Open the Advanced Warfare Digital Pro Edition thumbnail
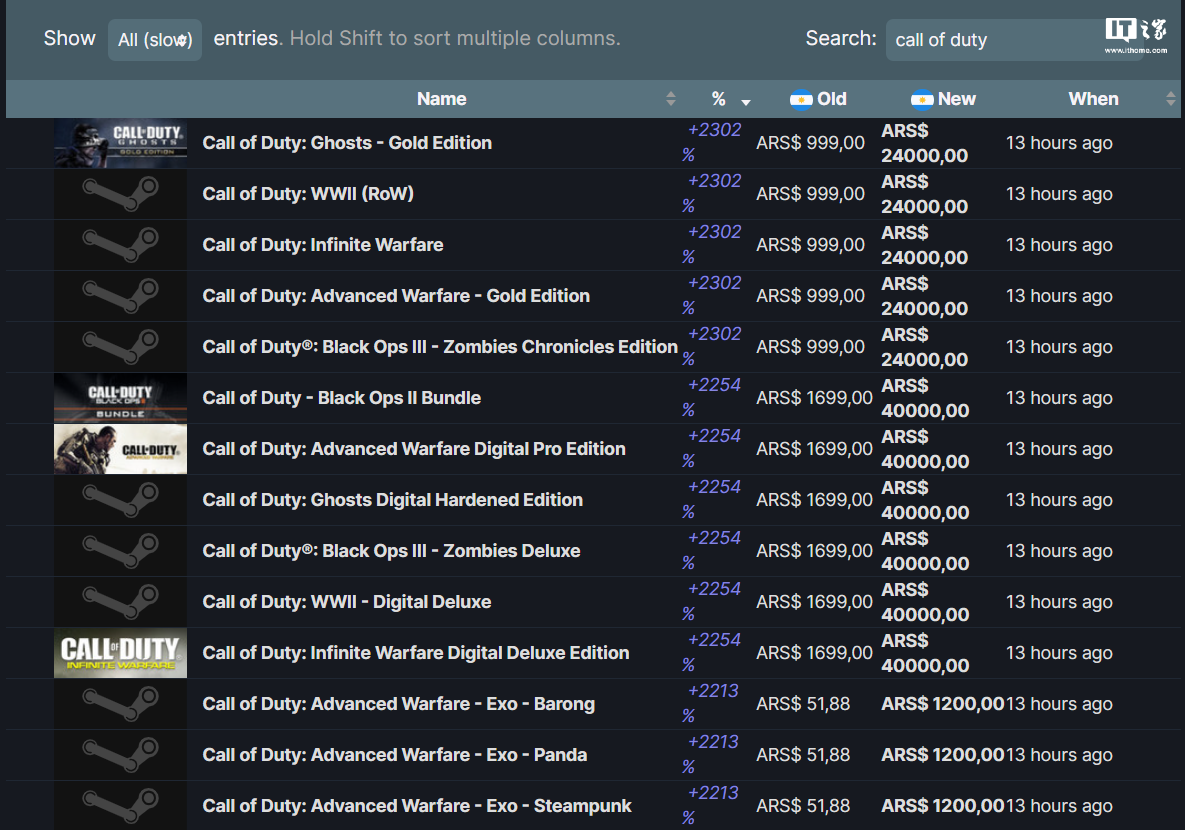This screenshot has width=1185, height=830. 120,449
